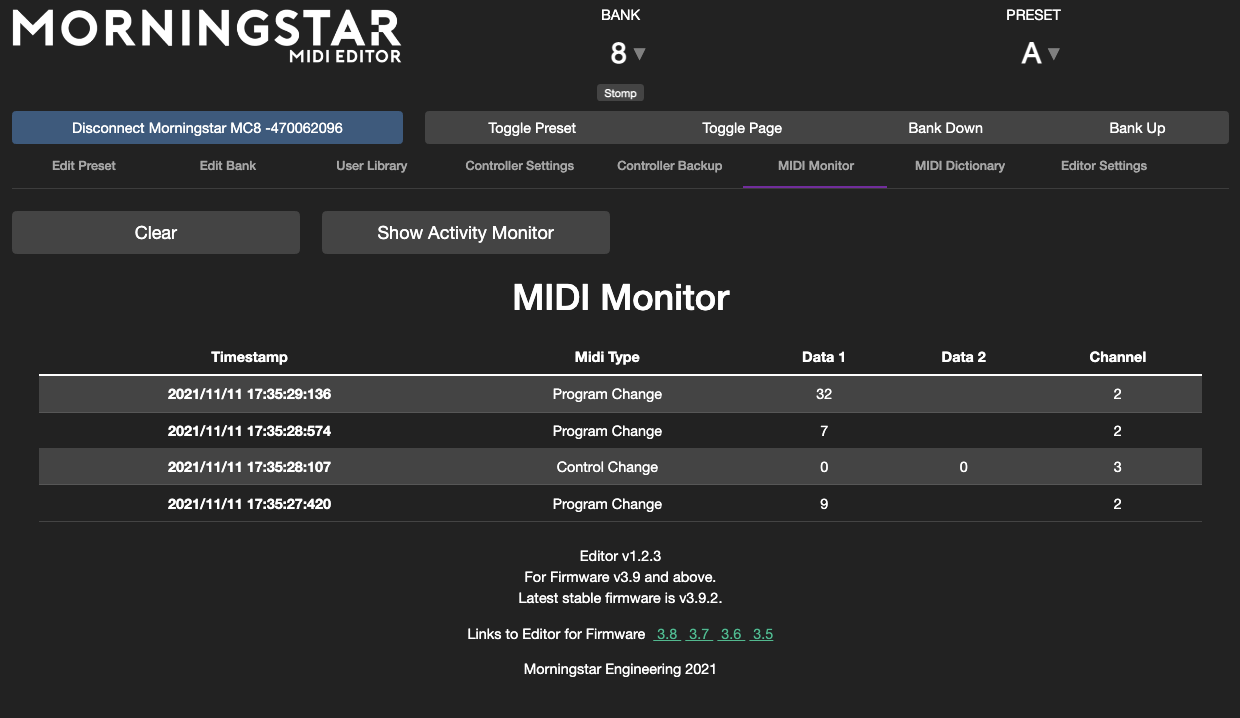This screenshot has width=1240, height=718.
Task: Switch to the MIDI Dictionary tab
Action: pos(959,165)
